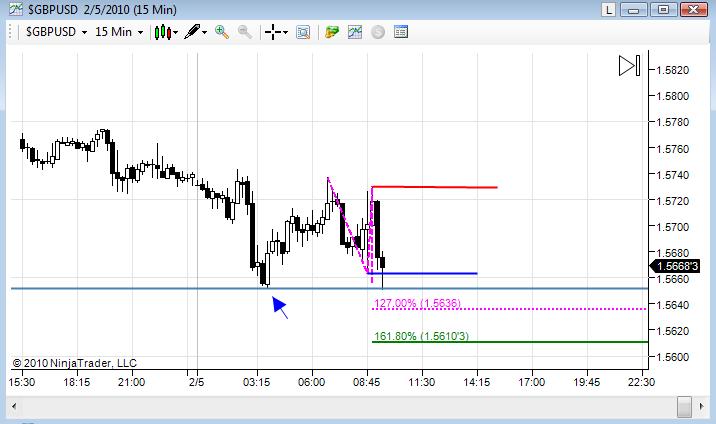Click the 127.00% (1.5636) Fibonacci label
Image resolution: width=716 pixels, height=424 pixels.
tap(417, 303)
